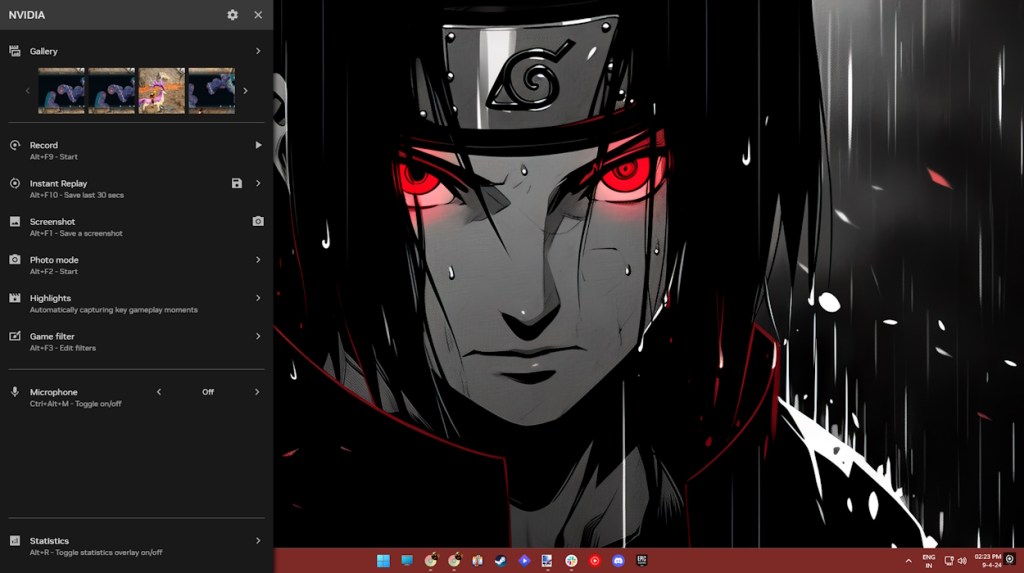Open the volume tray icon
1024x573 pixels.
point(962,561)
